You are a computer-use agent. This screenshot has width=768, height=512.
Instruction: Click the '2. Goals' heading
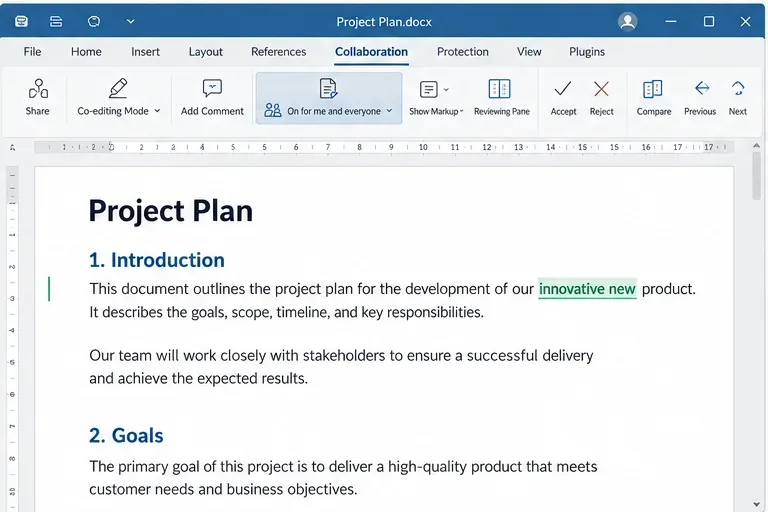tap(126, 436)
